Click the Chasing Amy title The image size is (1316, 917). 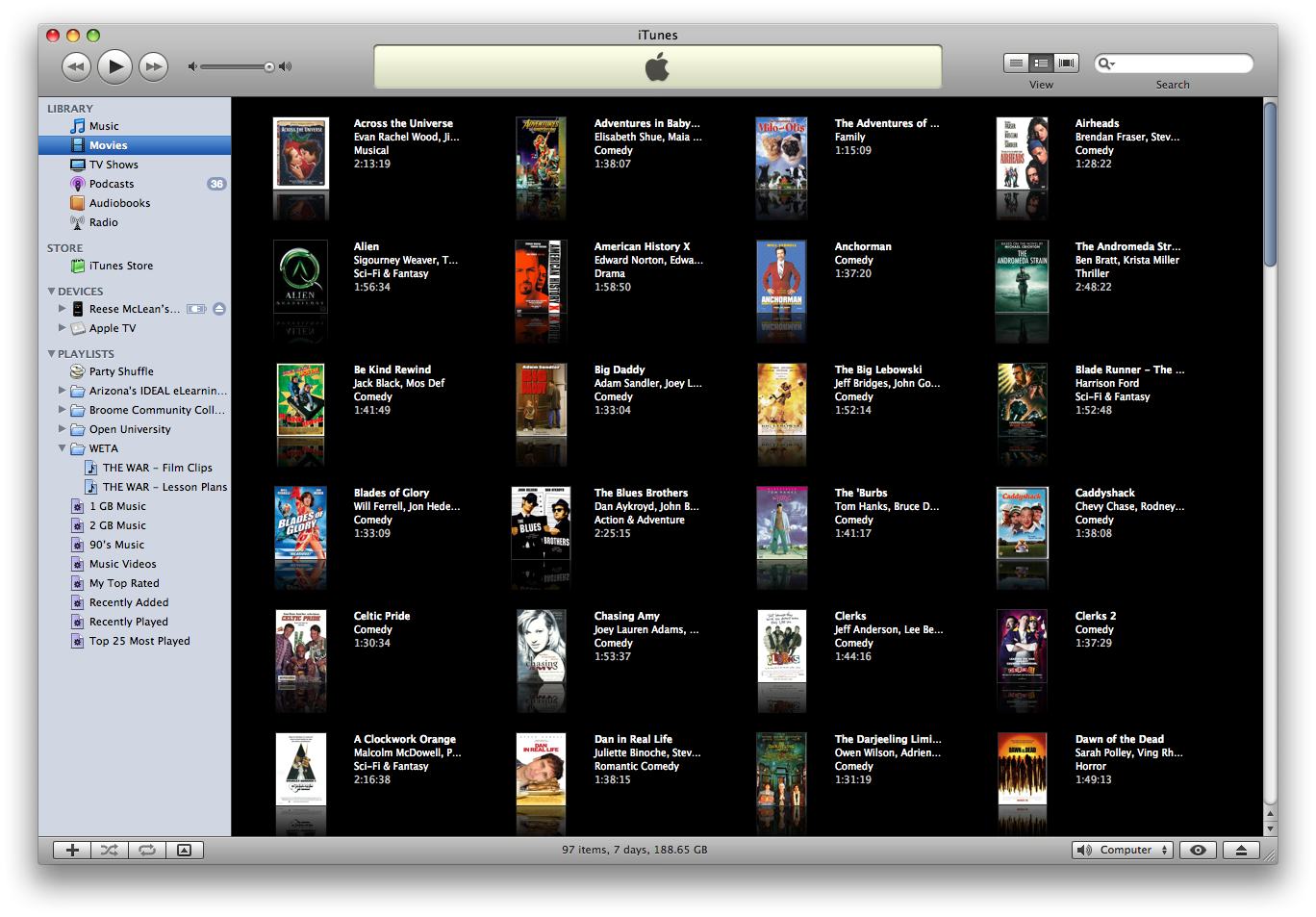[x=626, y=616]
